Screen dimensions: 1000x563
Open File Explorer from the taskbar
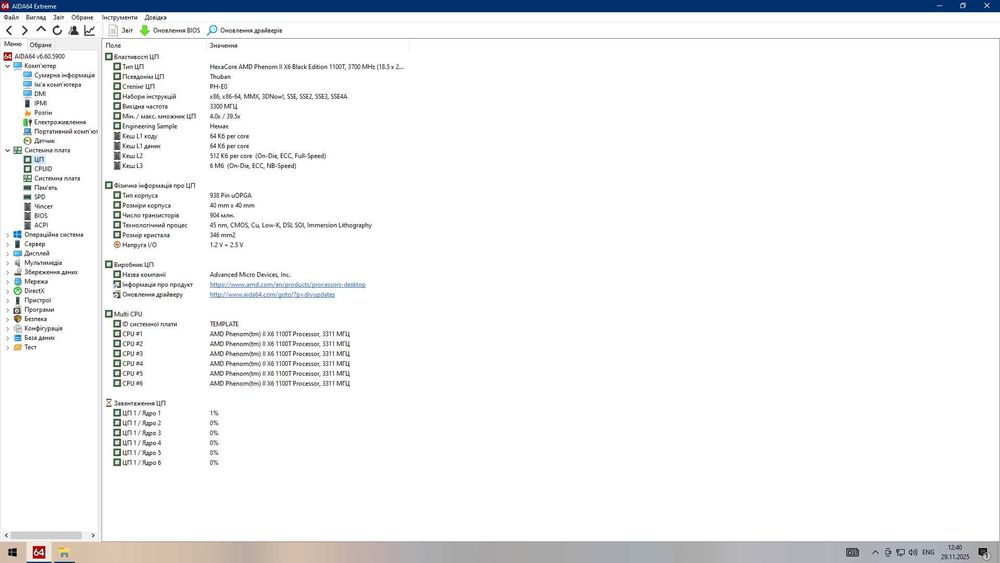pyautogui.click(x=64, y=552)
